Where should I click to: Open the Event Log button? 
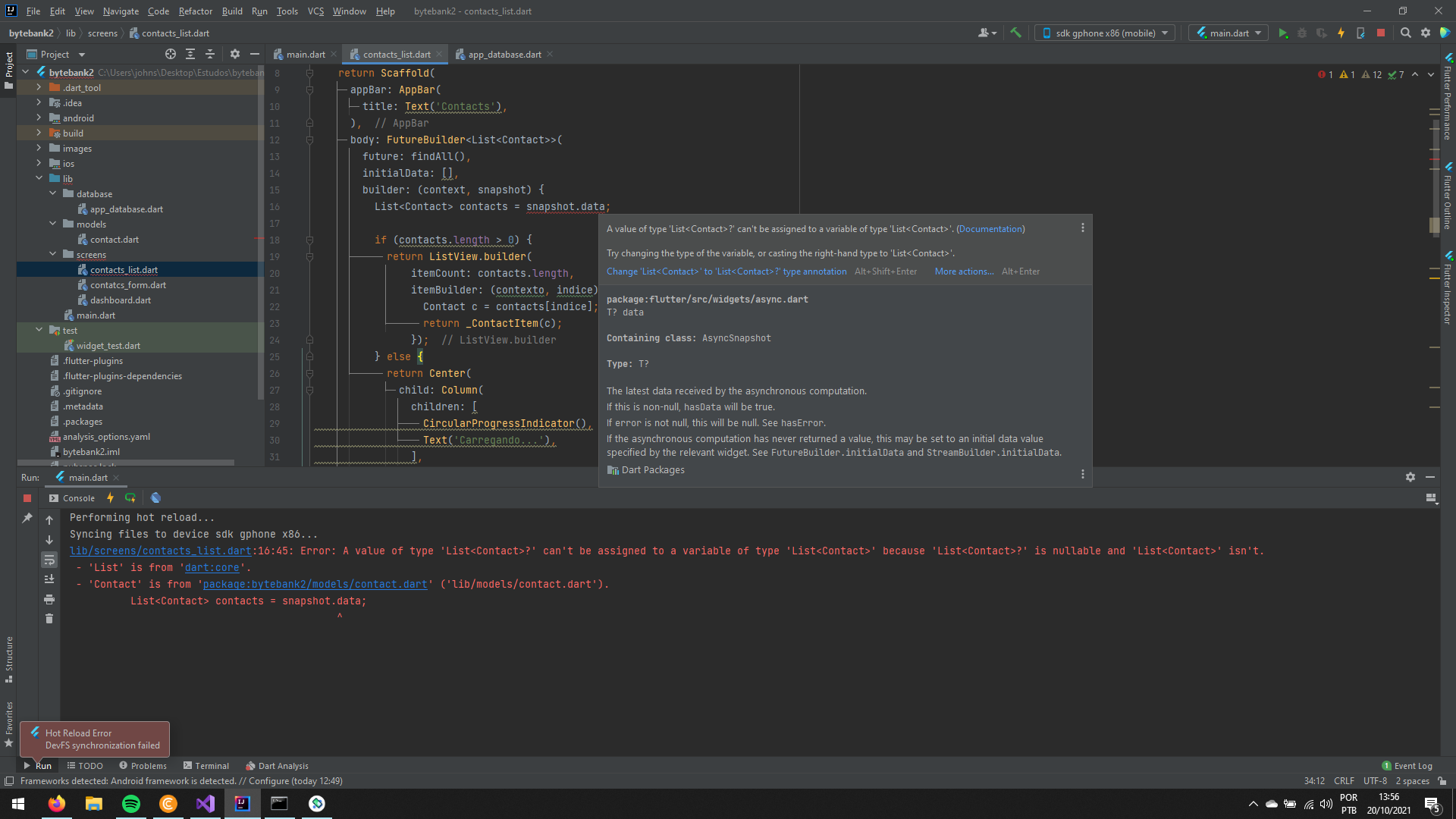1407,766
